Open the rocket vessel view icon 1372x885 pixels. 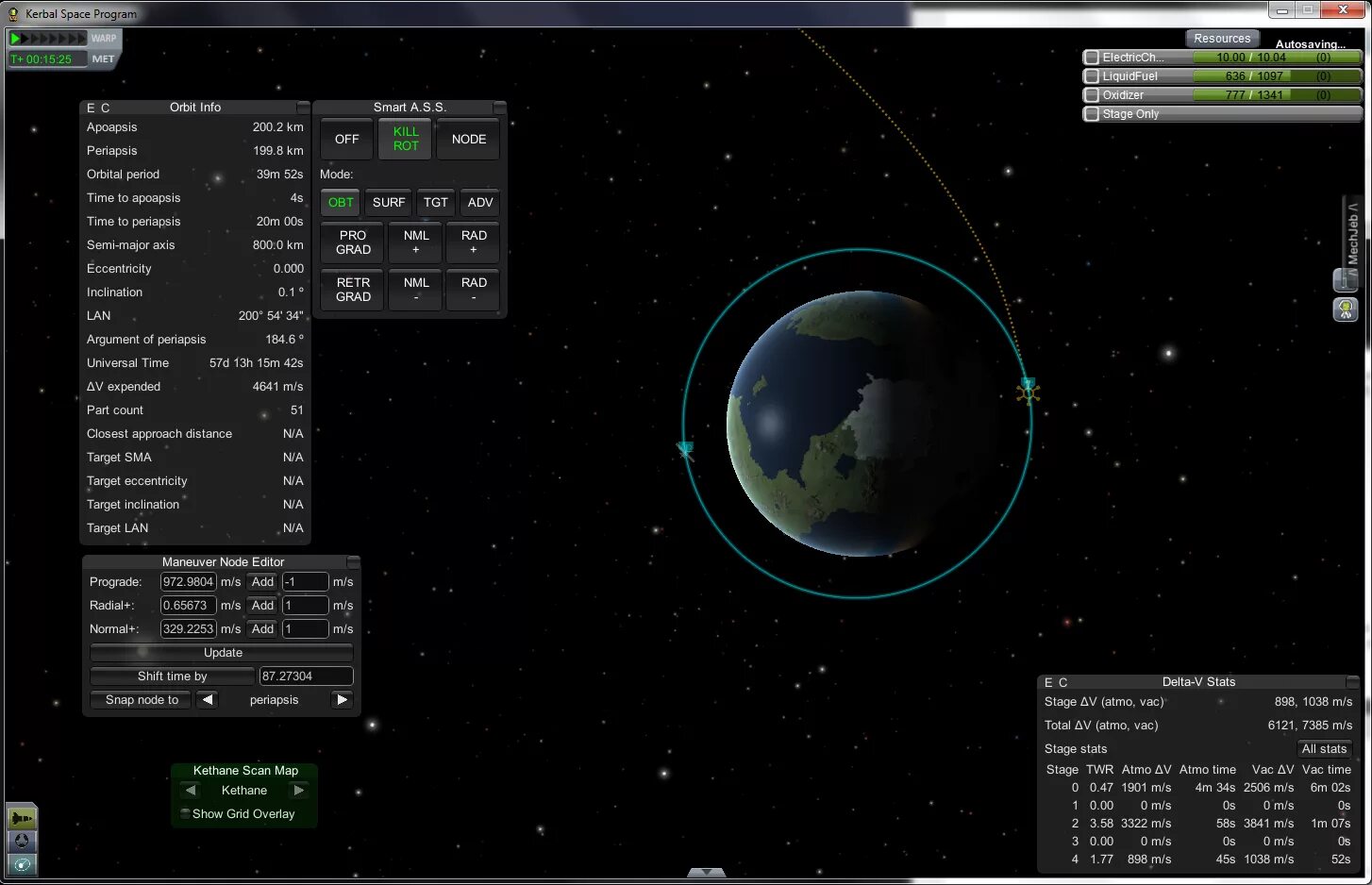(x=22, y=817)
